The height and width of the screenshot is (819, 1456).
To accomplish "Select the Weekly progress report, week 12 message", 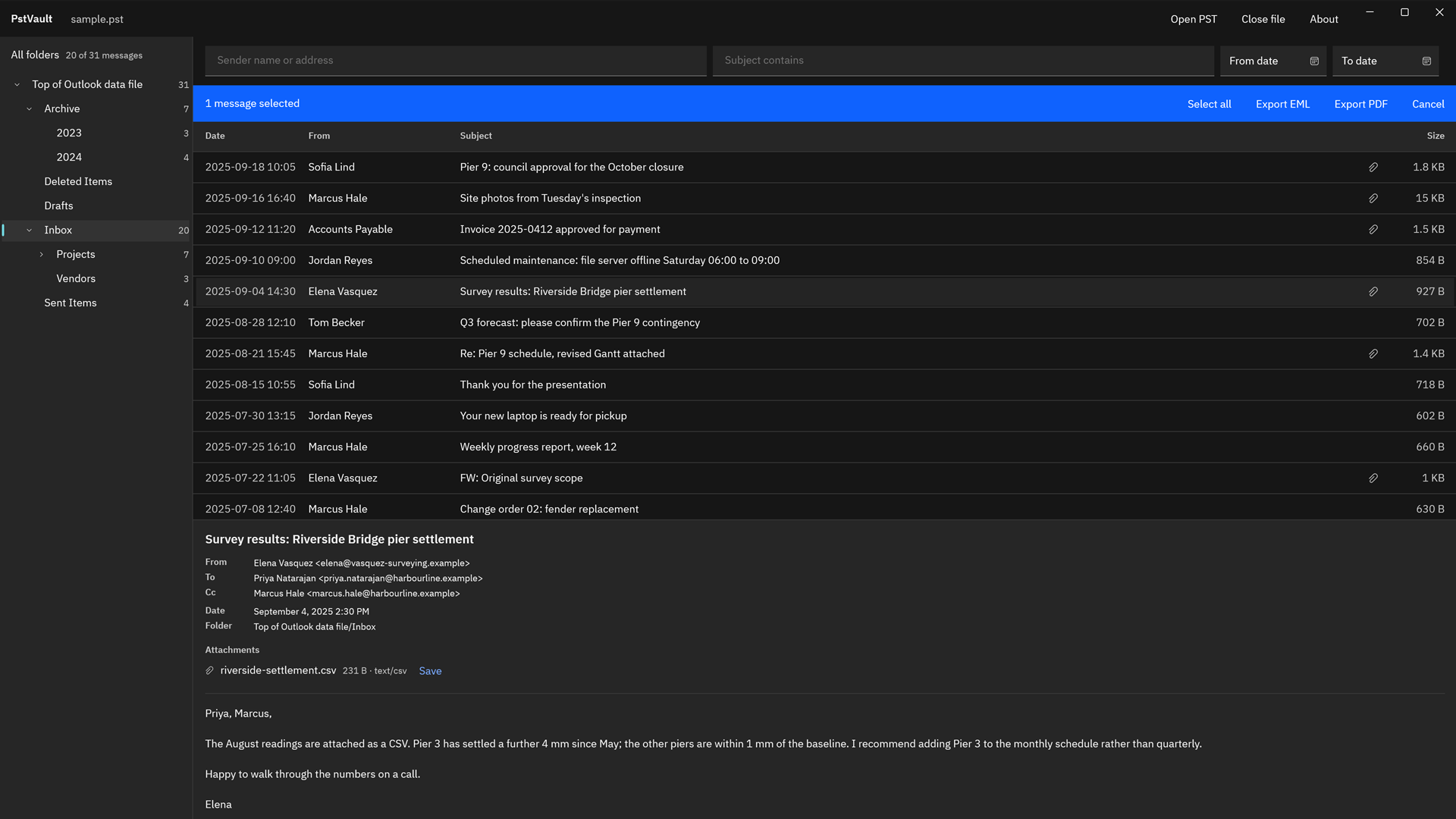I will click(824, 447).
